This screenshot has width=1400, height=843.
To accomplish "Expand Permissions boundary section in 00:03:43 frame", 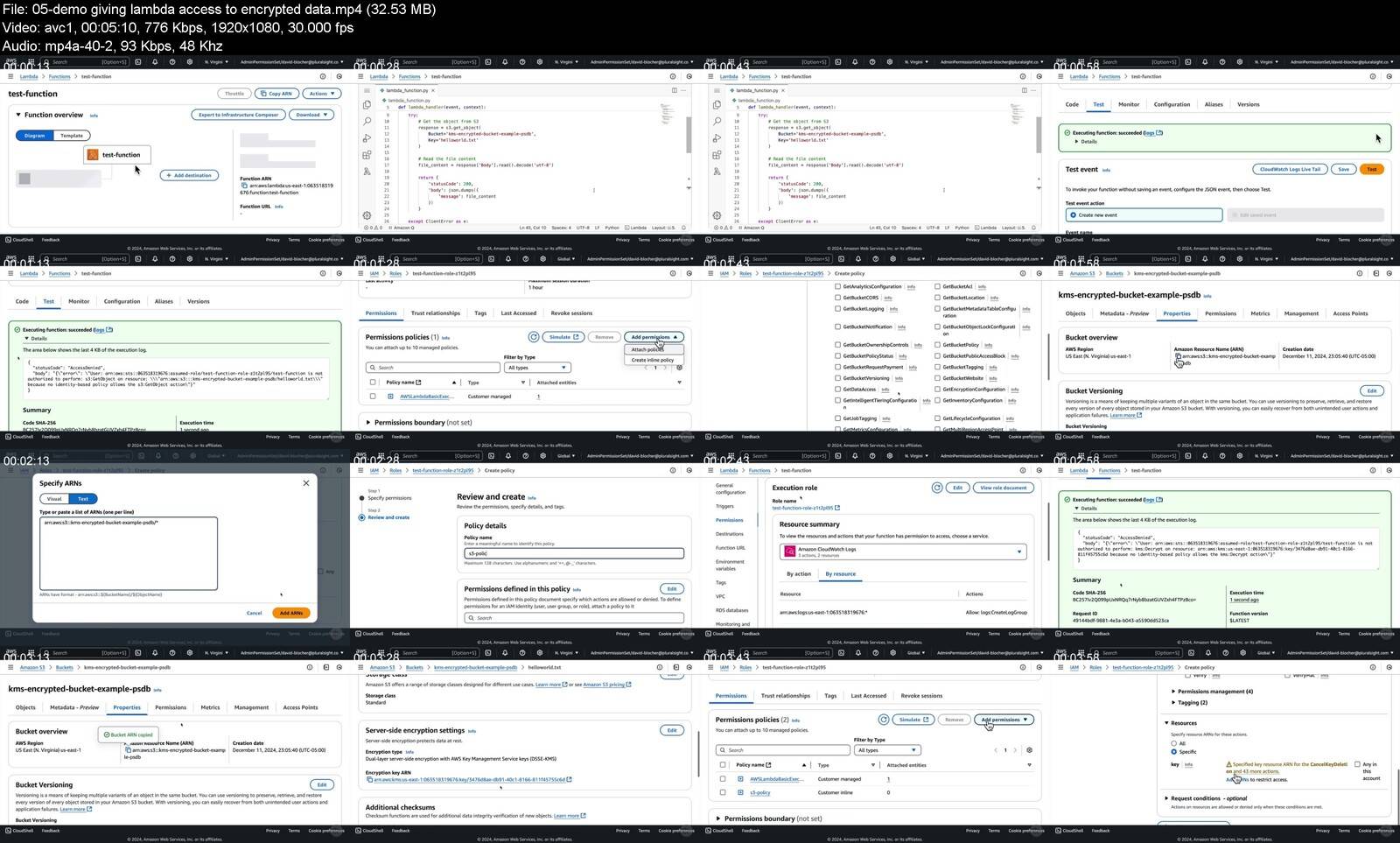I will [x=718, y=818].
